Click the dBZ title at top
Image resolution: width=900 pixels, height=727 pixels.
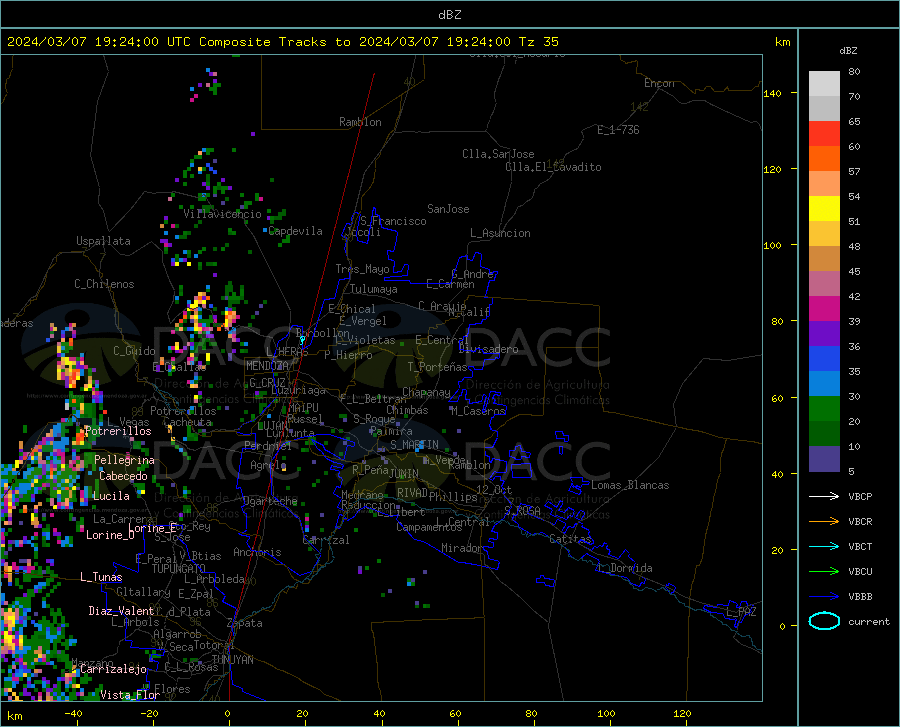pyautogui.click(x=449, y=15)
